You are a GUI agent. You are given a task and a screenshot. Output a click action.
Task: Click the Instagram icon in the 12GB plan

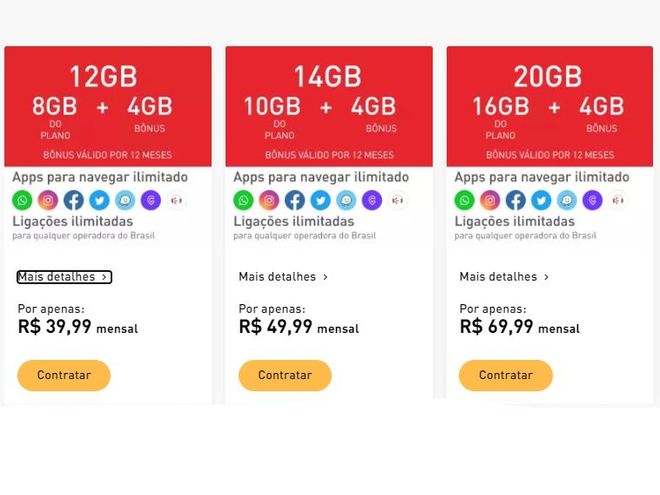click(48, 200)
